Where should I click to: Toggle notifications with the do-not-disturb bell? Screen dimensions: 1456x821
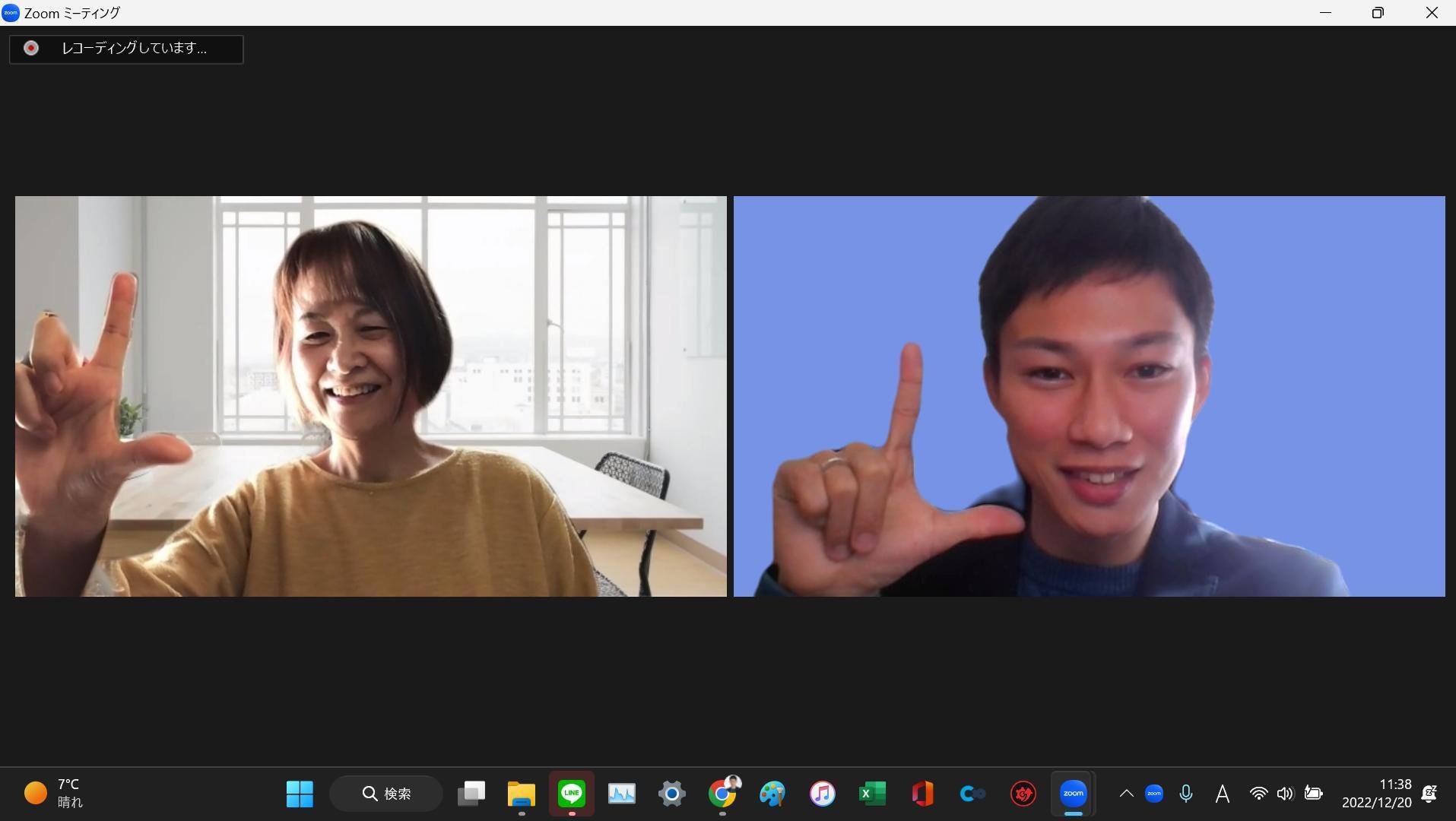point(1429,794)
